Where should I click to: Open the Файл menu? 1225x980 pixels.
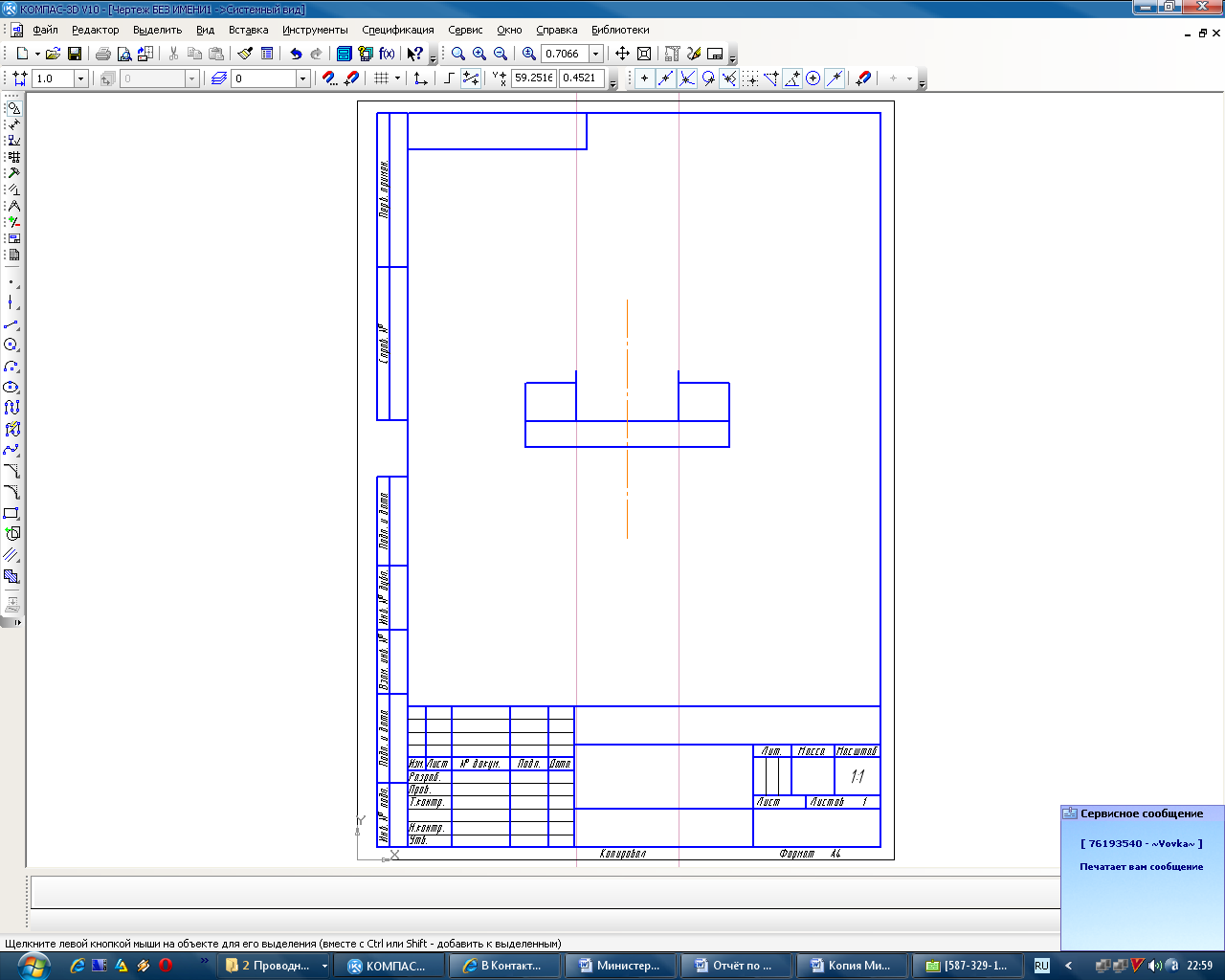pos(45,30)
